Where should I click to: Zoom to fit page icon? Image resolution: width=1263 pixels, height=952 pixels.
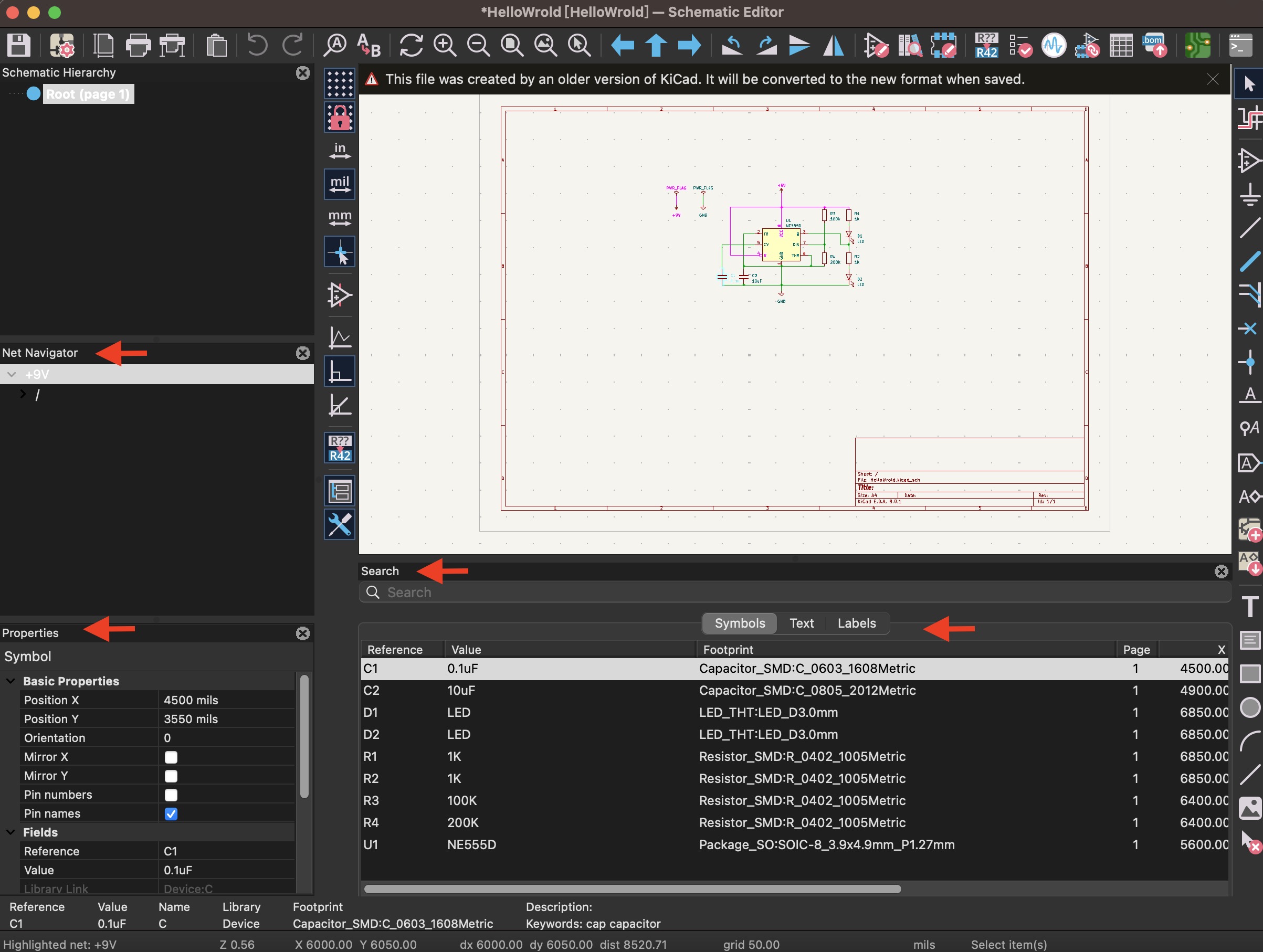[512, 45]
